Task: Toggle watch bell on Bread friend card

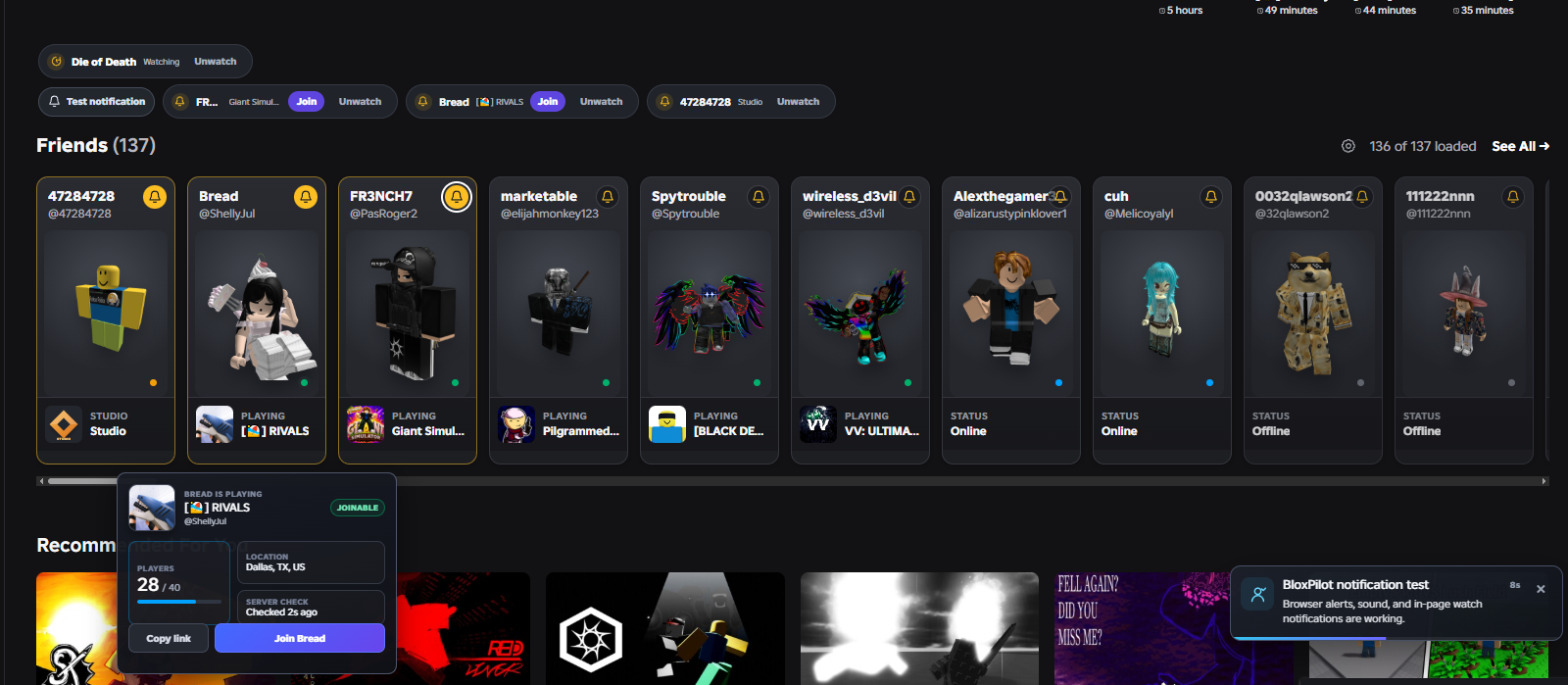Action: [306, 197]
